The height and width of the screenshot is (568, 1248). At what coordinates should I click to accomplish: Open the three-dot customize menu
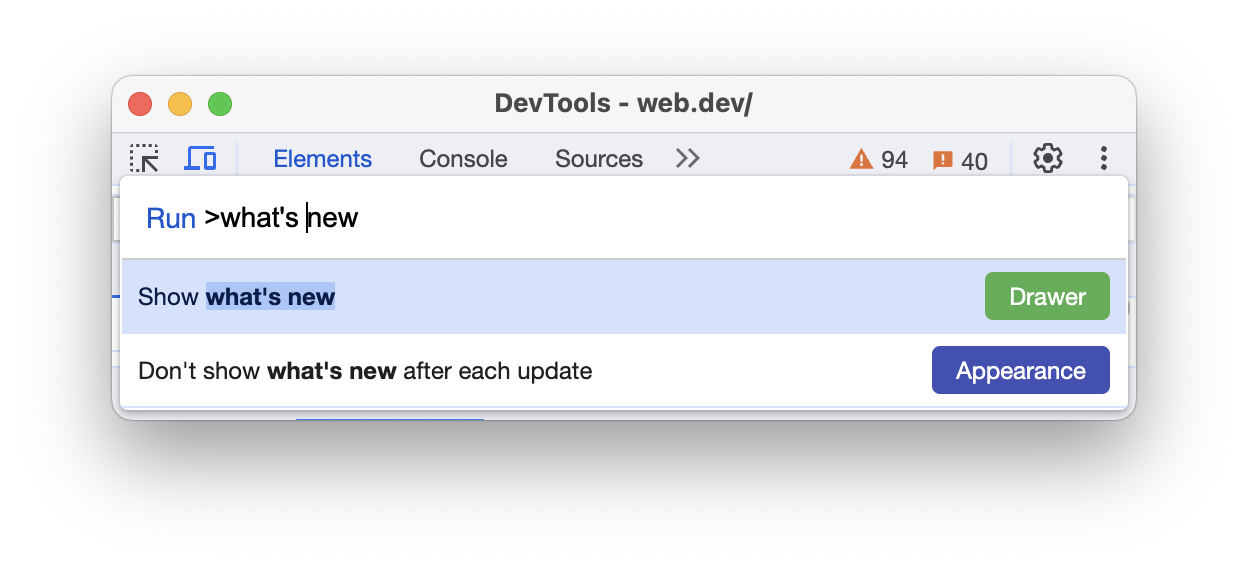(x=1104, y=158)
